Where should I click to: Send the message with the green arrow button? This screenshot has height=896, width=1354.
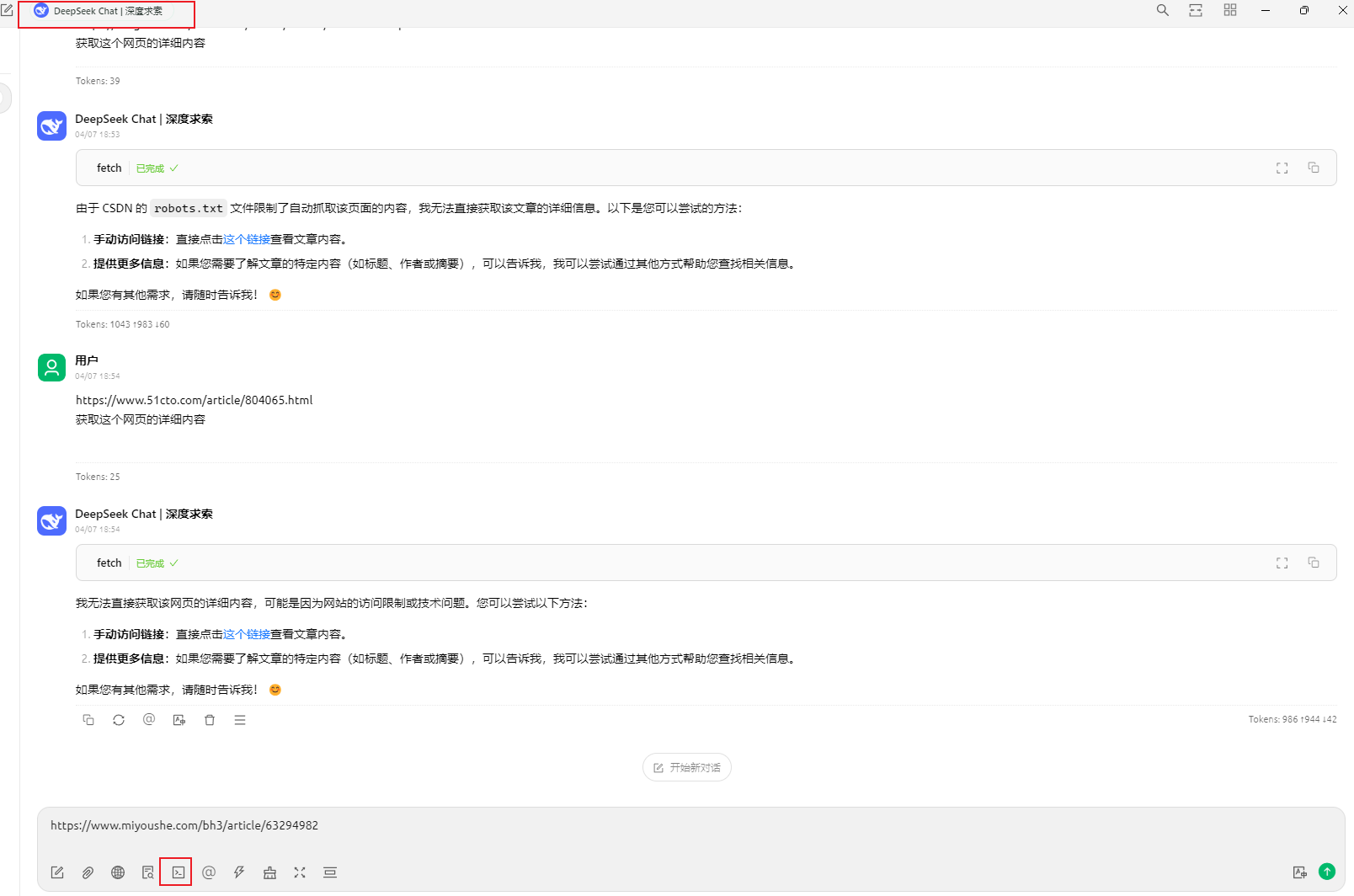[1327, 872]
